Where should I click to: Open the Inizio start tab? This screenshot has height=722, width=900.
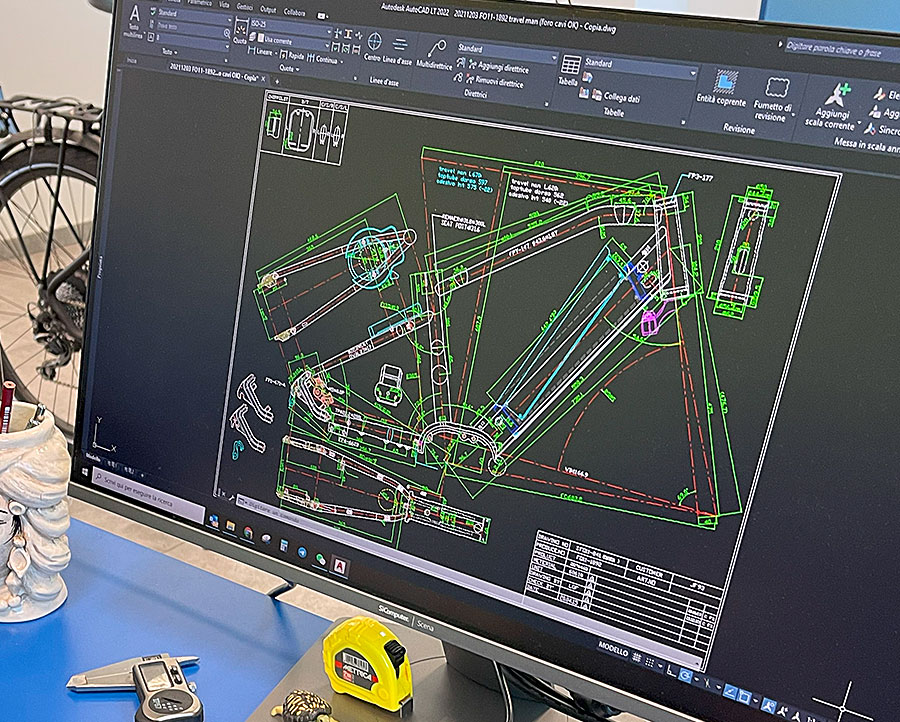(x=133, y=60)
